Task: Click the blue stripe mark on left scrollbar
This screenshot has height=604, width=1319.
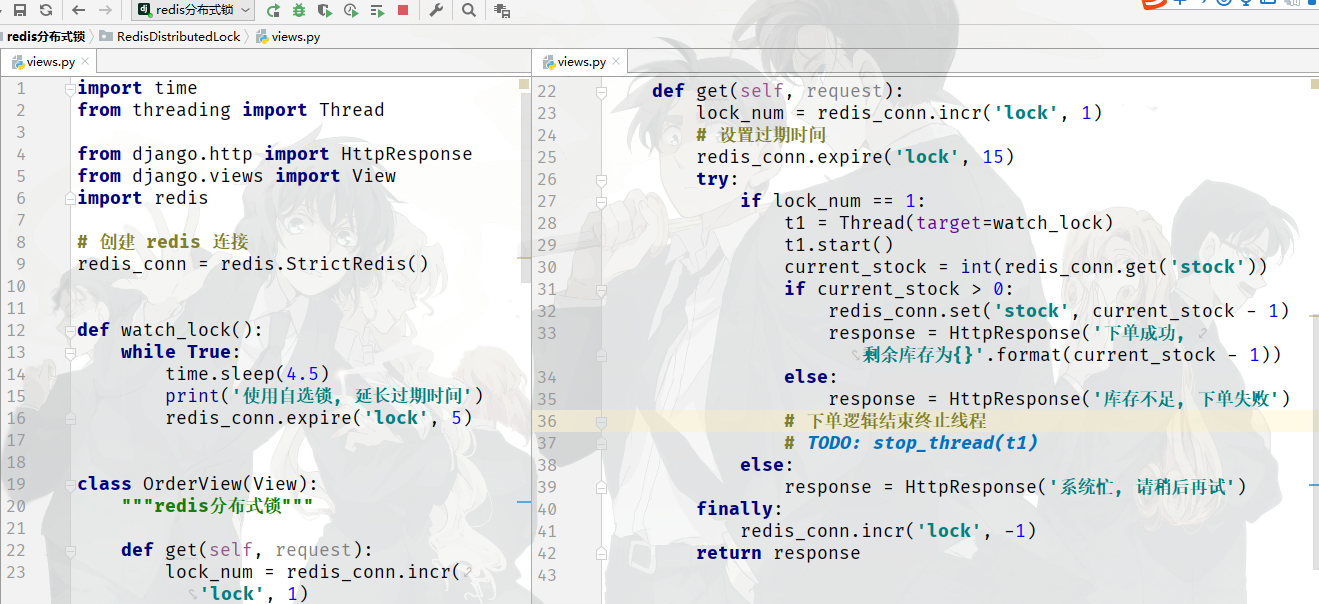Action: click(x=523, y=502)
